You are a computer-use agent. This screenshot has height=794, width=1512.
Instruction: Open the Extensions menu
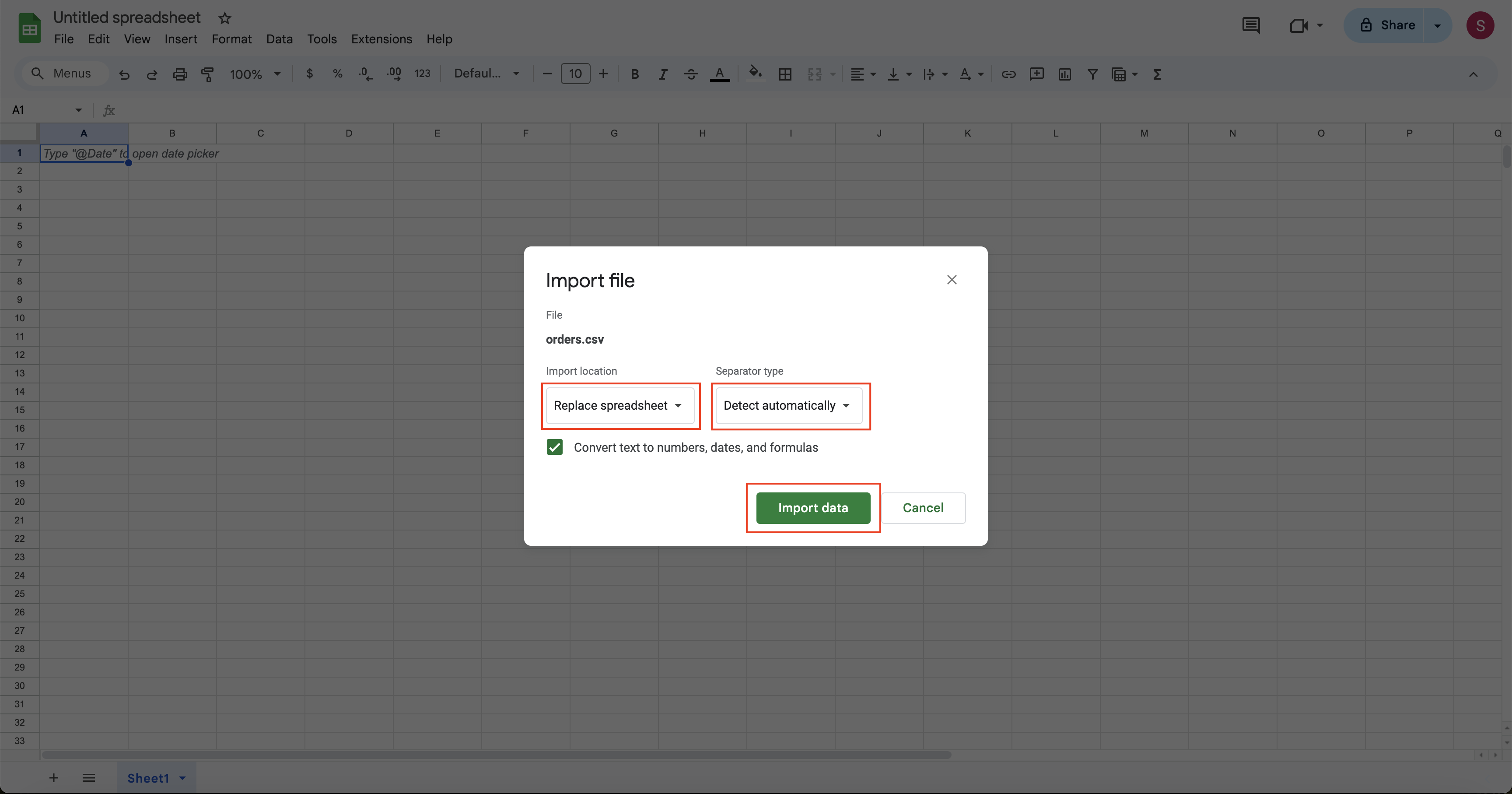381,40
